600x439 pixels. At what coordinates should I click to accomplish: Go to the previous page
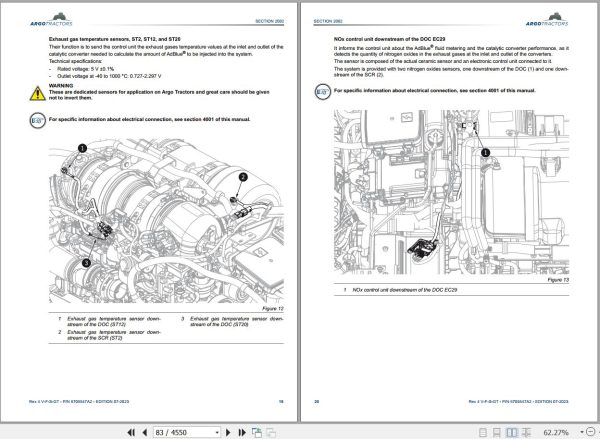point(145,432)
